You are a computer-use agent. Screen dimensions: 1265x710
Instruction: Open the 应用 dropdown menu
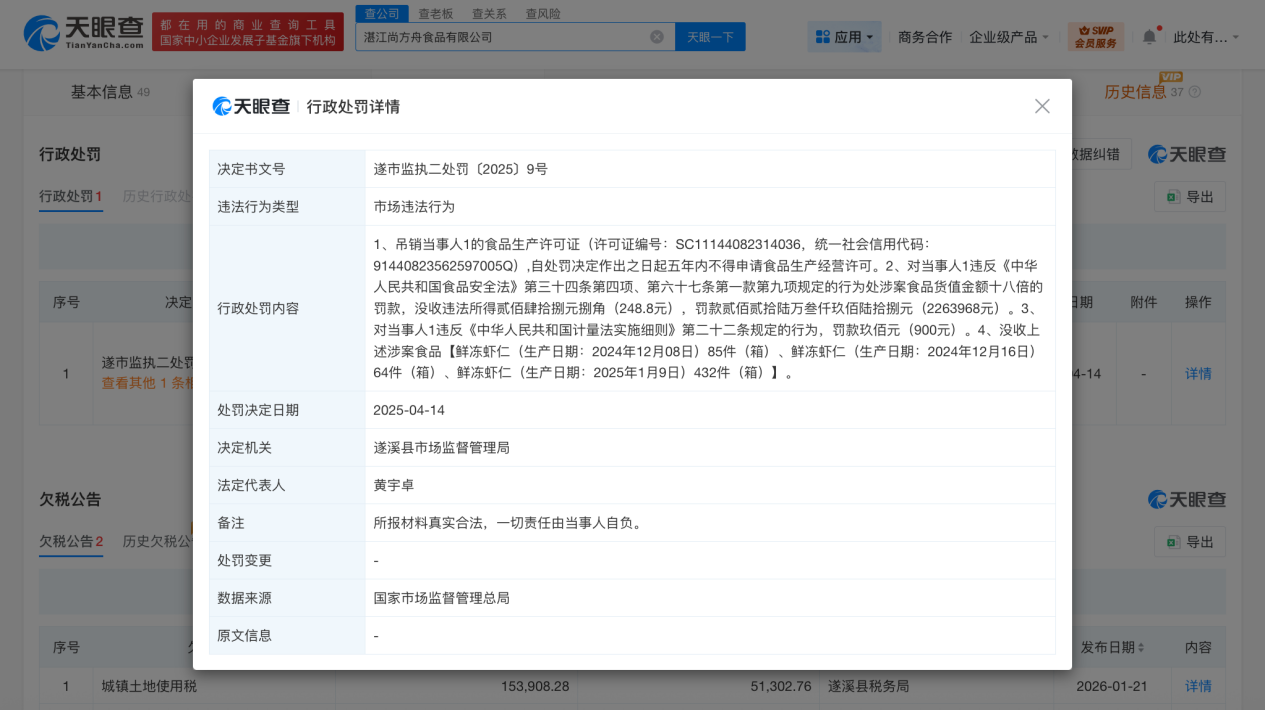coord(844,37)
